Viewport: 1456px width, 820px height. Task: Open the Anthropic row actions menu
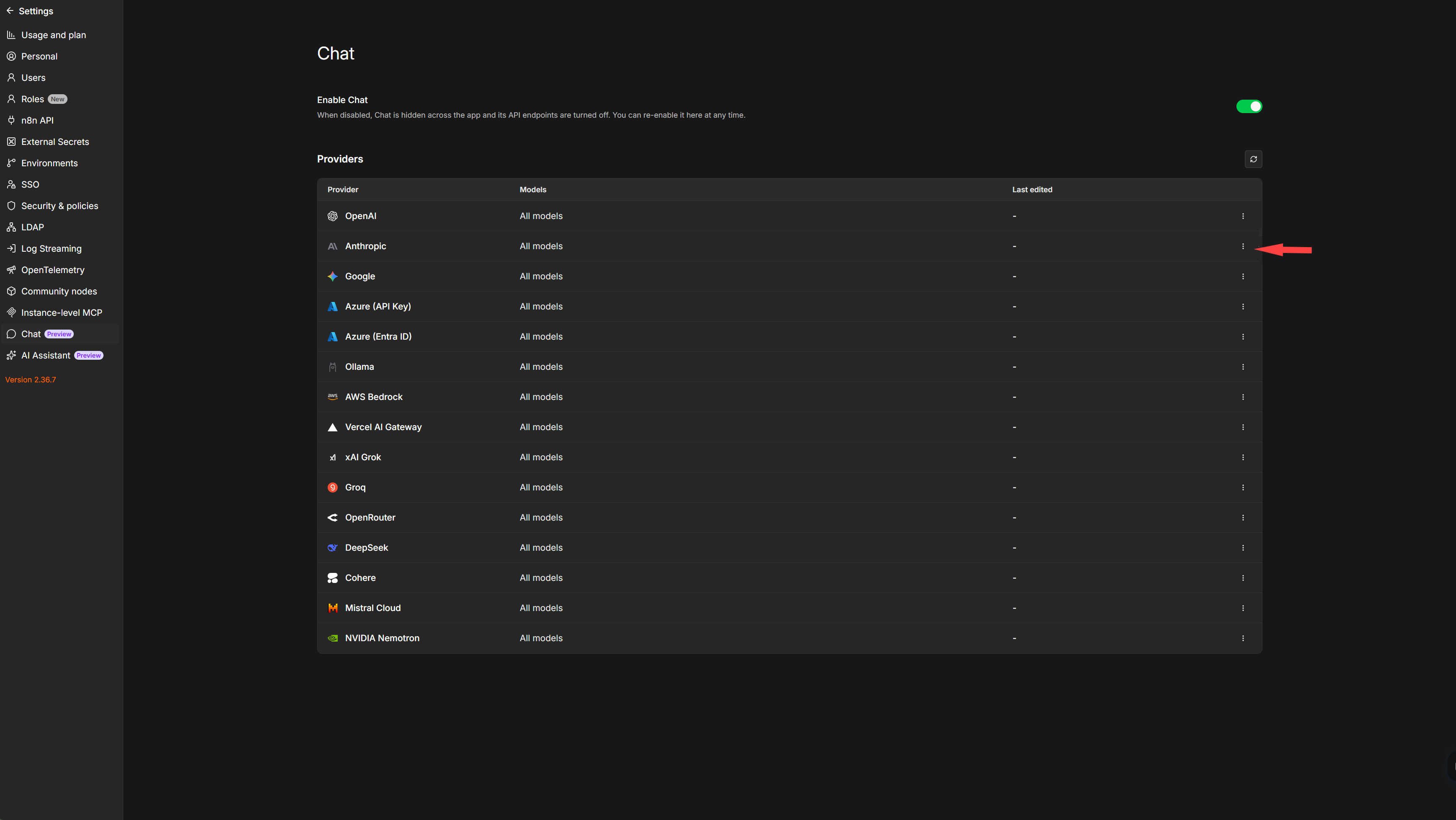(x=1242, y=246)
